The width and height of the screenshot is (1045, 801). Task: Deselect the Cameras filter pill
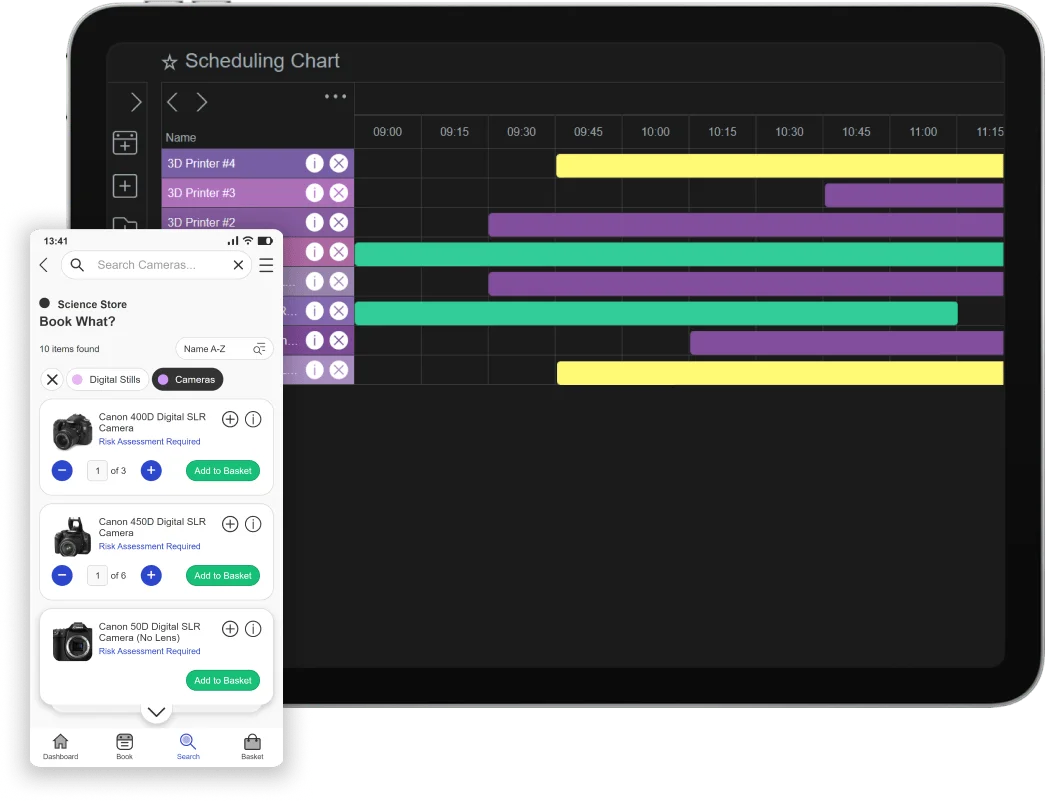click(190, 379)
